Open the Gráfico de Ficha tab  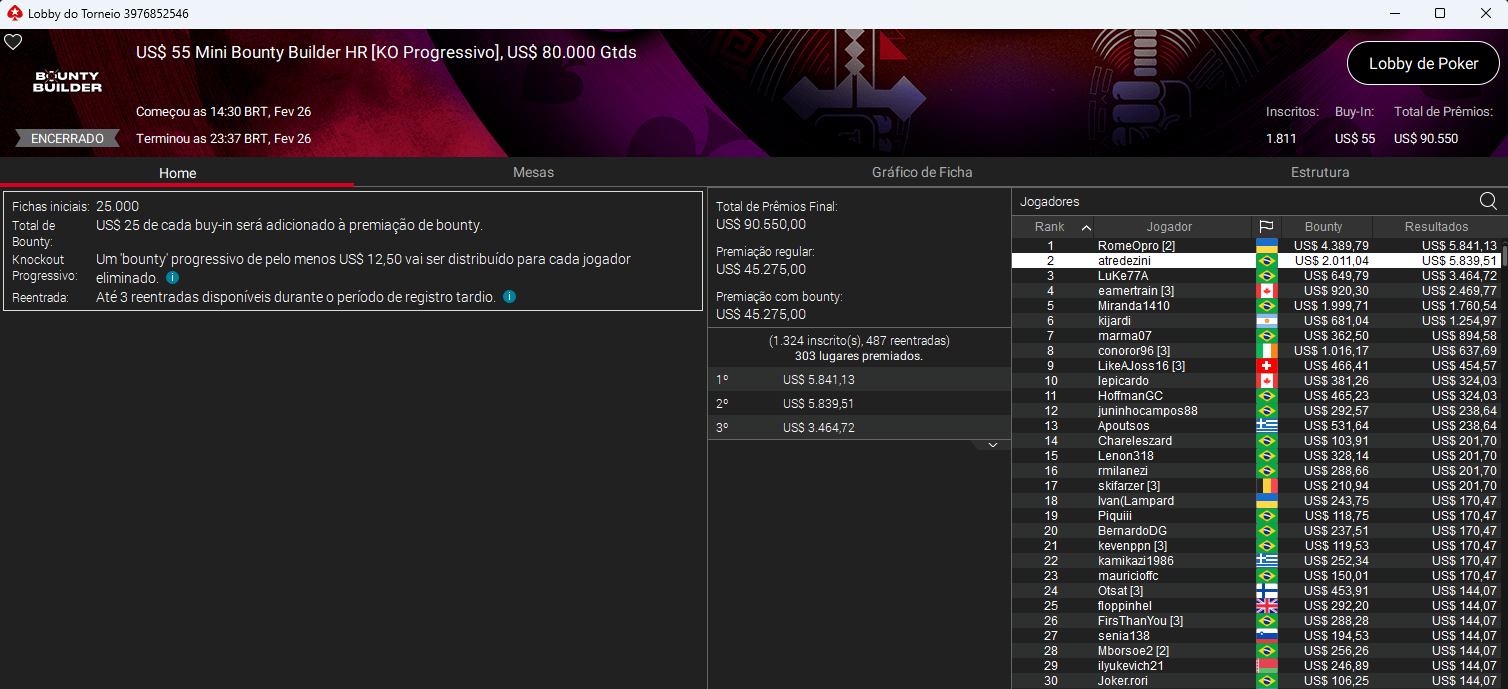[920, 172]
